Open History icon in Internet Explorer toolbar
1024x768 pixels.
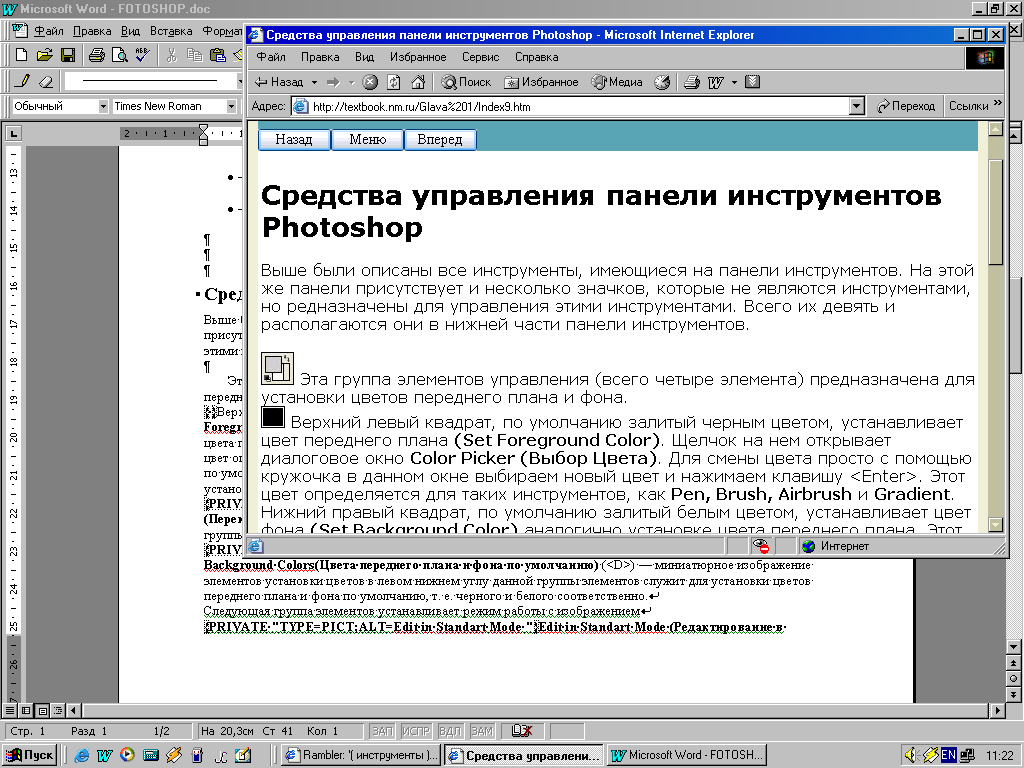pos(662,82)
